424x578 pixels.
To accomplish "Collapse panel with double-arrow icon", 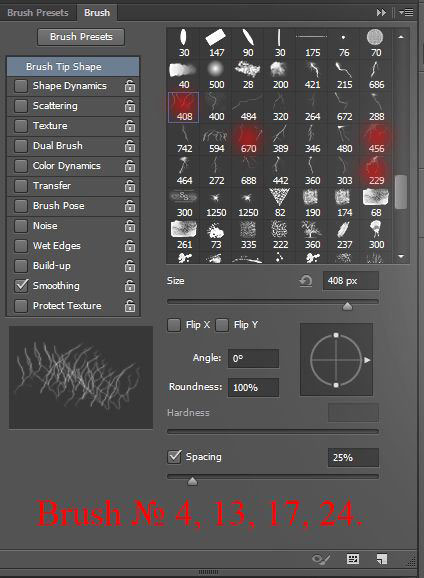I will click(381, 13).
